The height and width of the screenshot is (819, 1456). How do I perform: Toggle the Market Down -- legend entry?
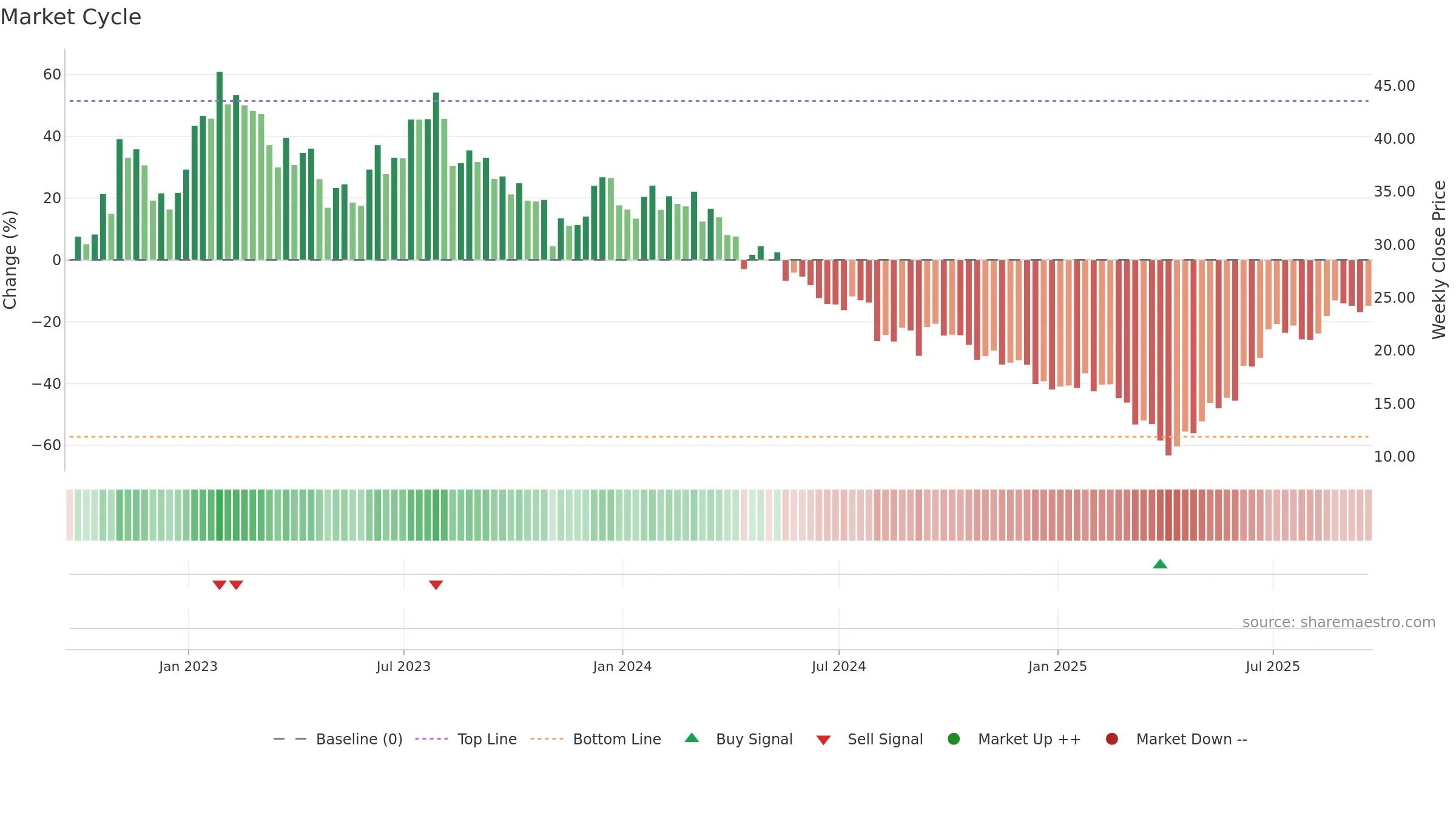1176,740
